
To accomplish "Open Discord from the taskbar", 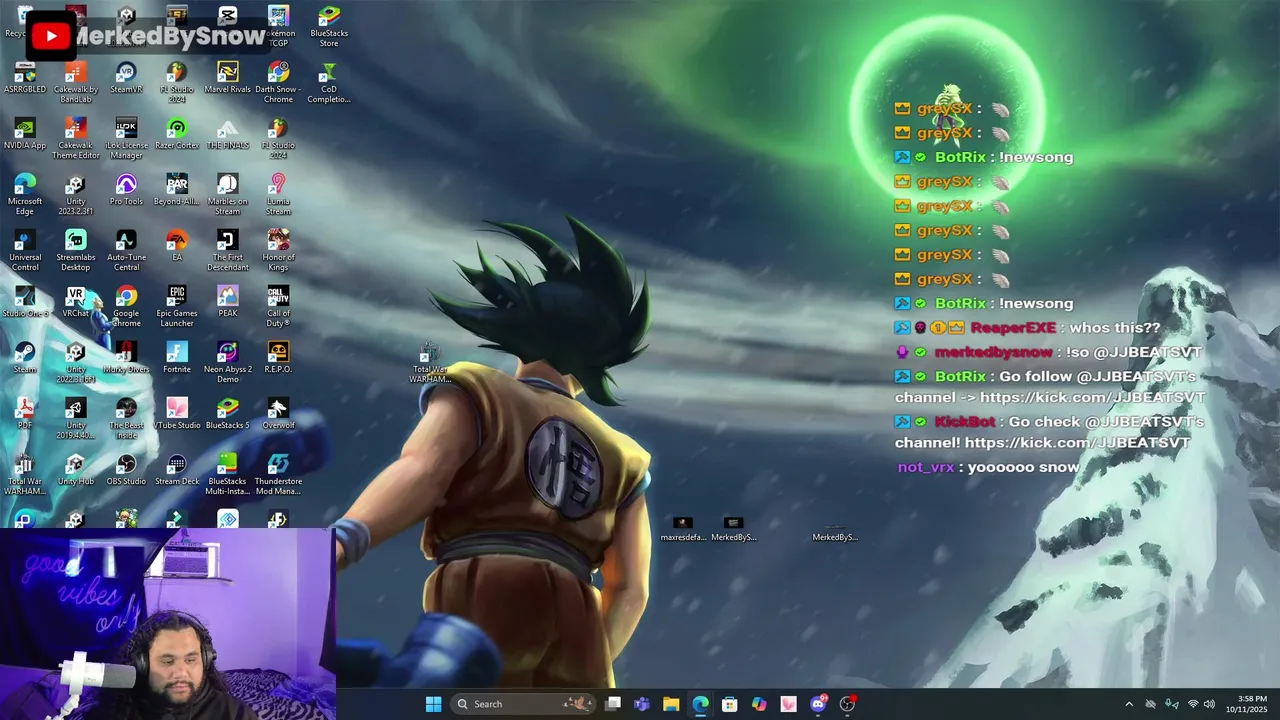I will click(818, 704).
